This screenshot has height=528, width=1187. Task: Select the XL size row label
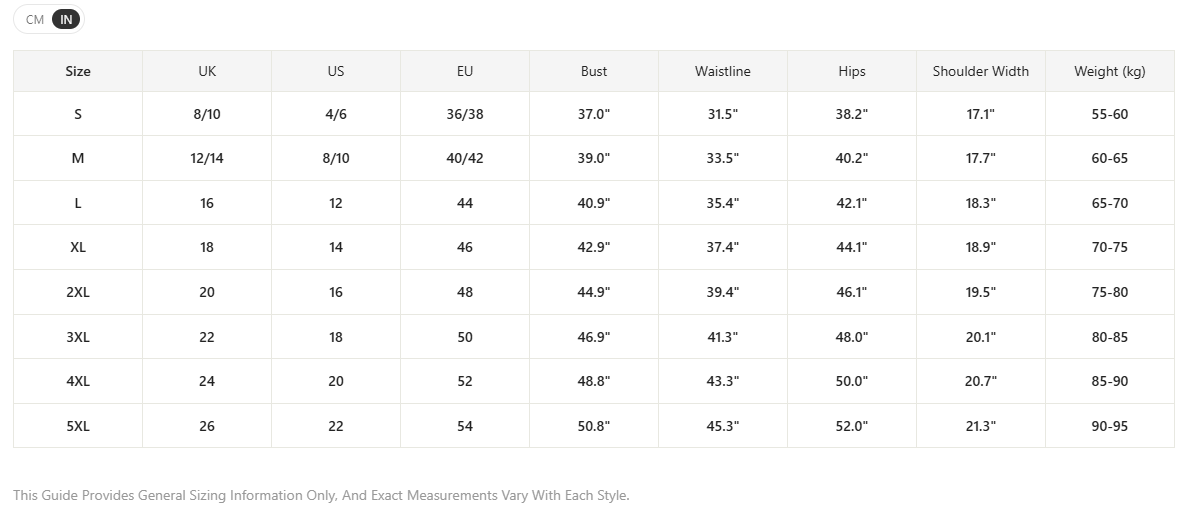(78, 247)
